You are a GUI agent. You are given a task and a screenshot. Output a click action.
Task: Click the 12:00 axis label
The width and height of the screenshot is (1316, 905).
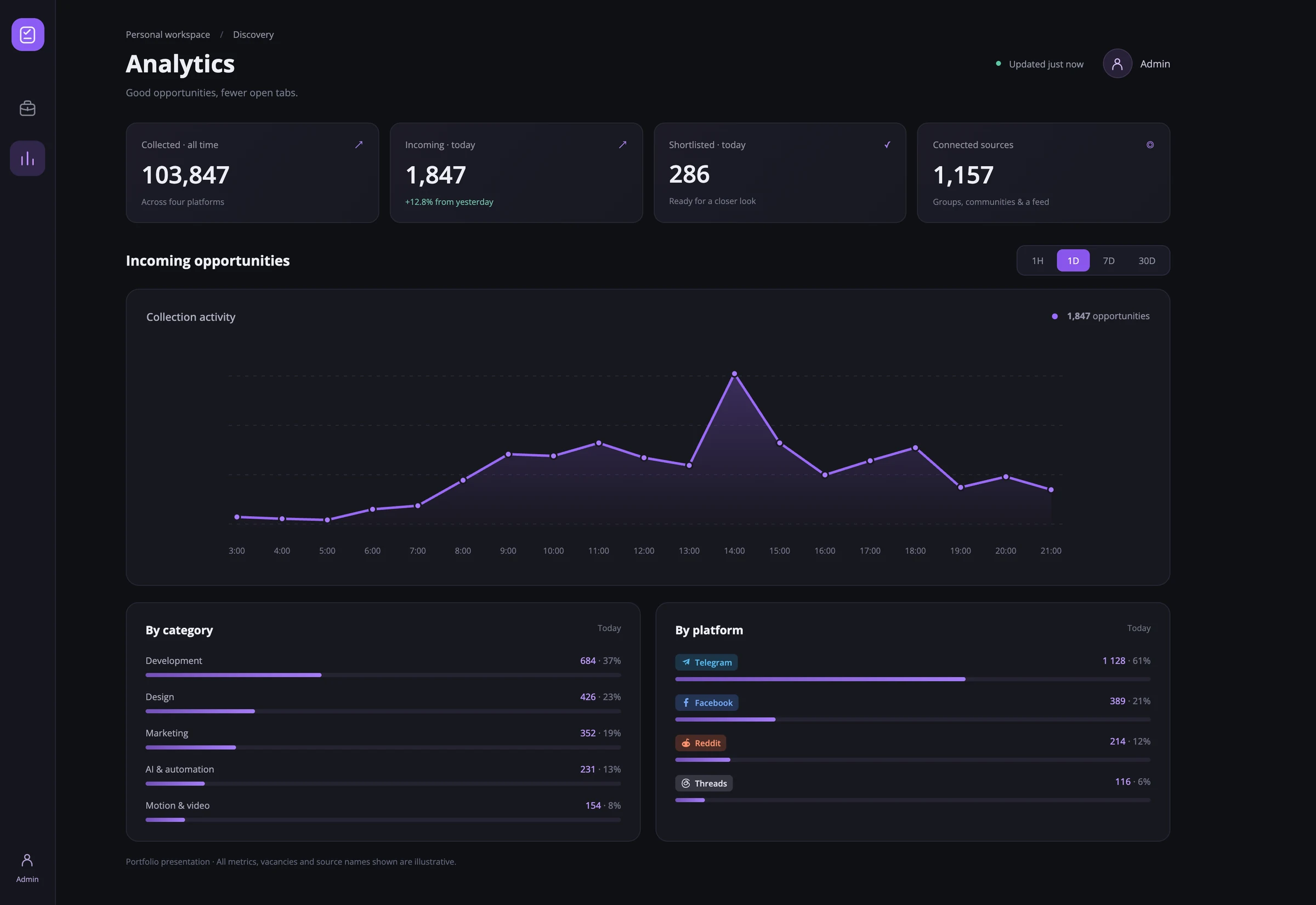click(x=644, y=551)
